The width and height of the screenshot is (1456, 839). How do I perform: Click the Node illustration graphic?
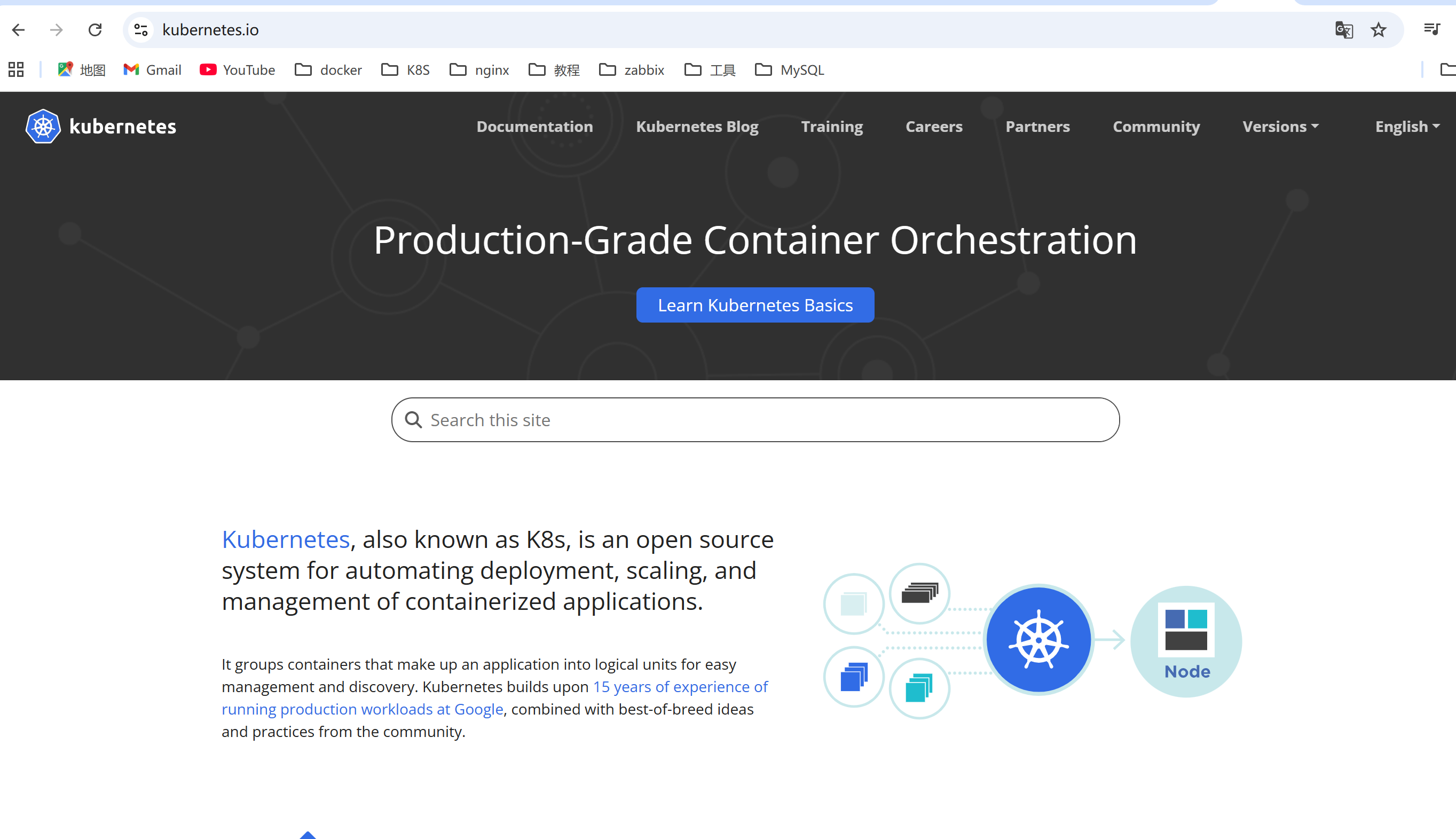[1186, 641]
